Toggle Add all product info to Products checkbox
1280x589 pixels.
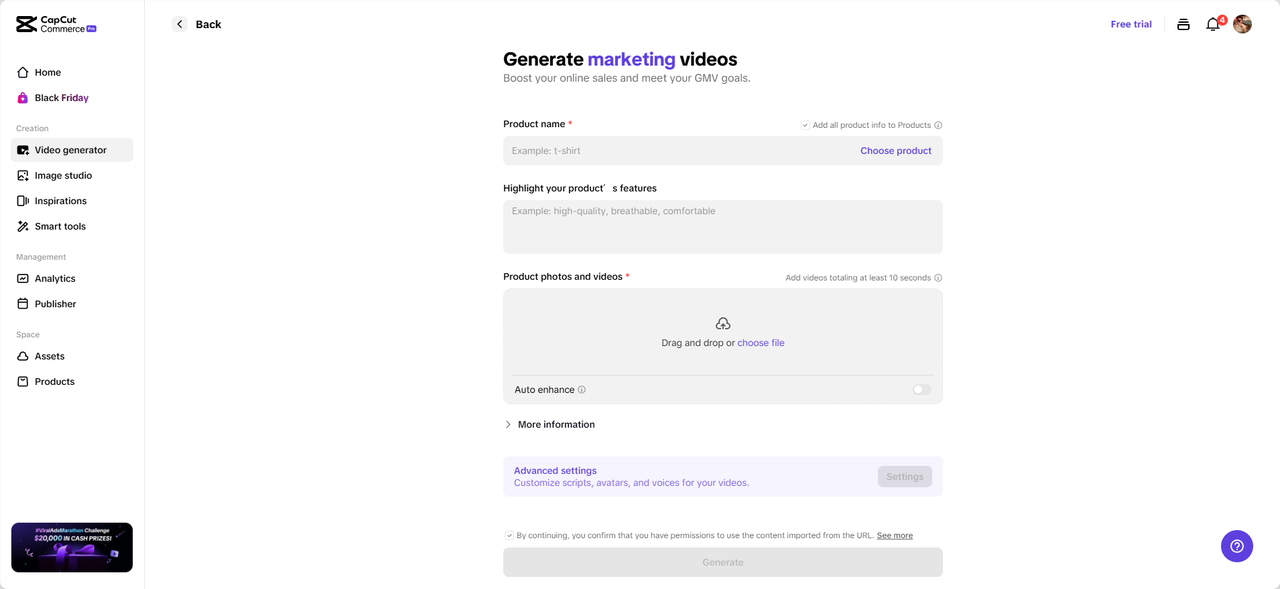pyautogui.click(x=805, y=125)
